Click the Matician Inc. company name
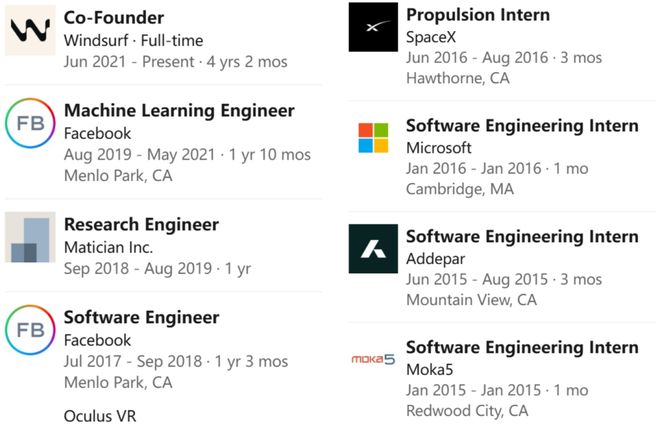This screenshot has width=660, height=425. coord(107,247)
